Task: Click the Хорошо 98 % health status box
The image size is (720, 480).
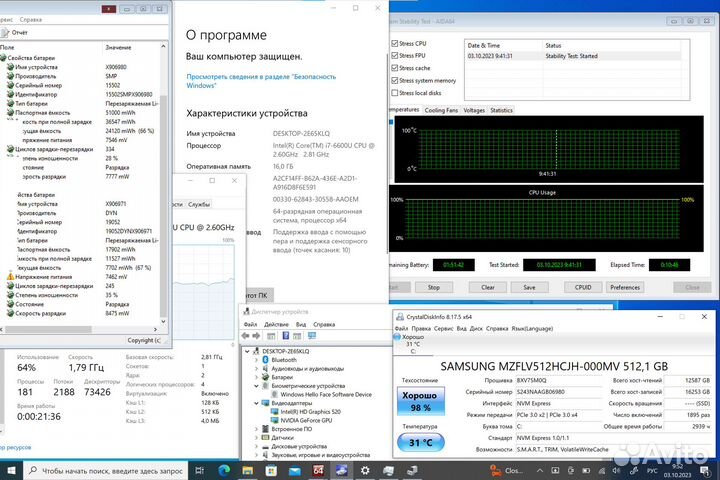Action: (x=420, y=401)
